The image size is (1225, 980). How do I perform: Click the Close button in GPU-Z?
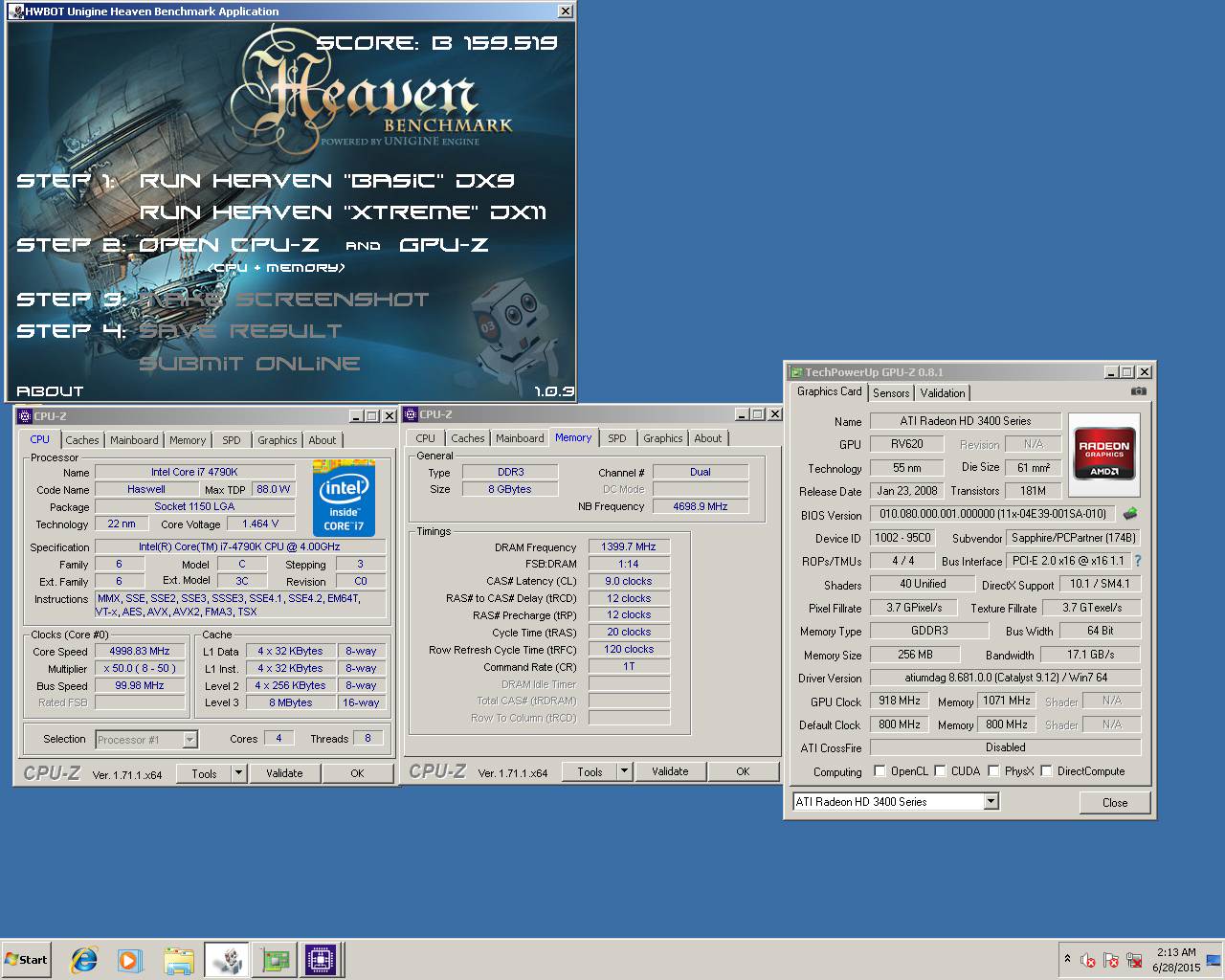point(1115,803)
